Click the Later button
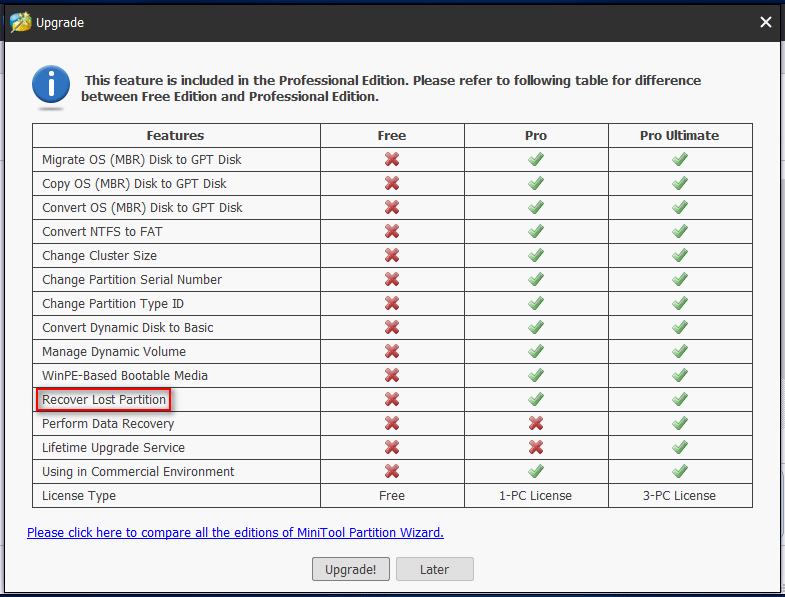Image resolution: width=785 pixels, height=597 pixels. click(x=435, y=569)
